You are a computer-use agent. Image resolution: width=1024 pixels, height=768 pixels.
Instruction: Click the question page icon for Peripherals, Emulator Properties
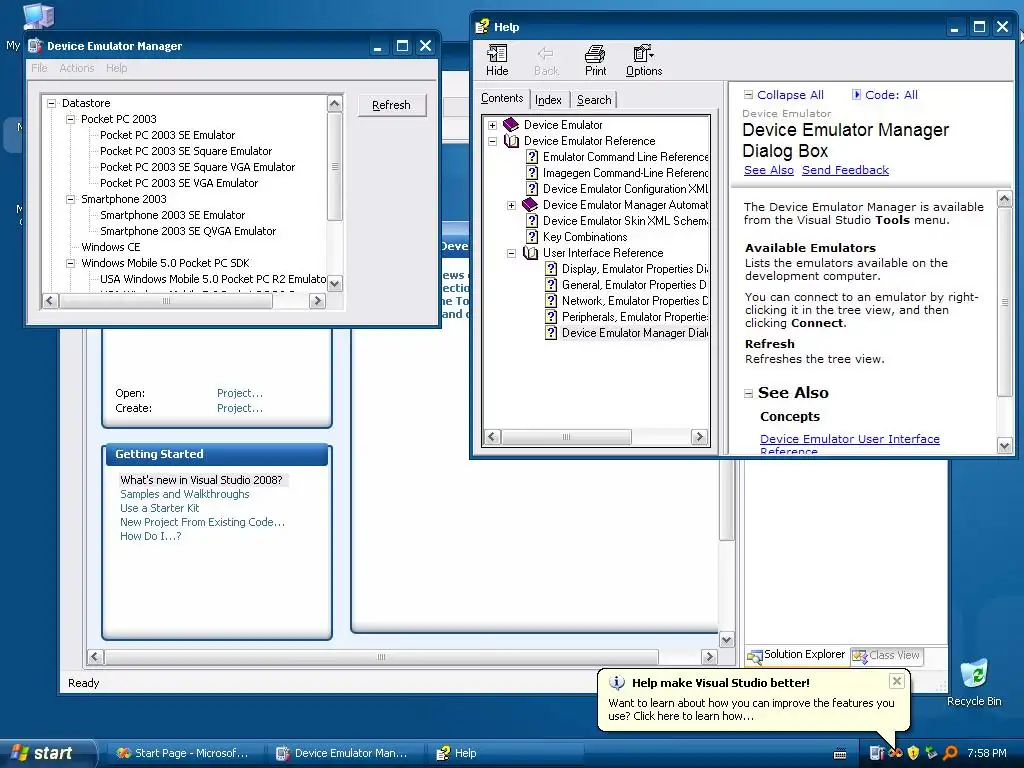pos(551,317)
